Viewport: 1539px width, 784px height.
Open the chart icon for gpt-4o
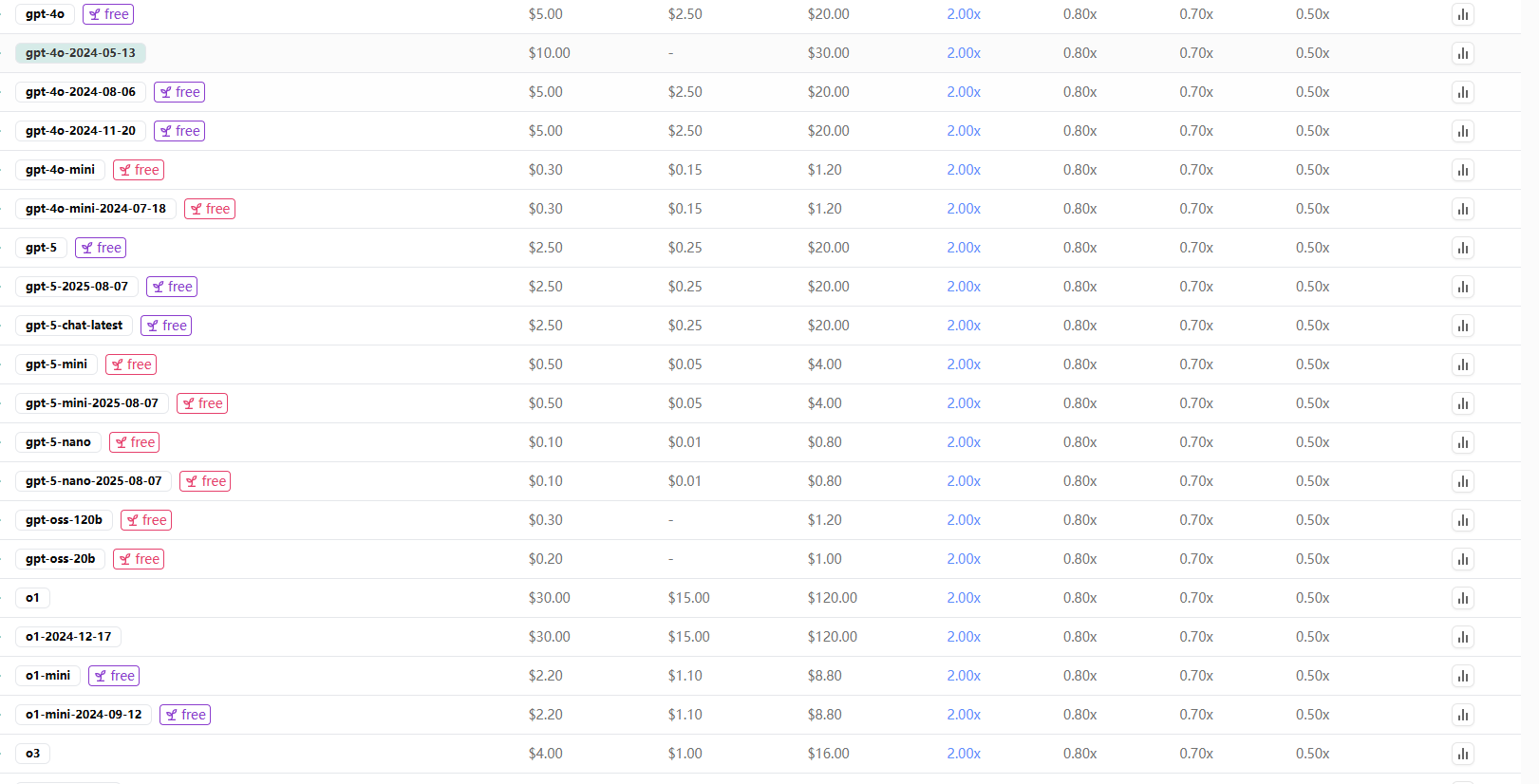(x=1462, y=14)
